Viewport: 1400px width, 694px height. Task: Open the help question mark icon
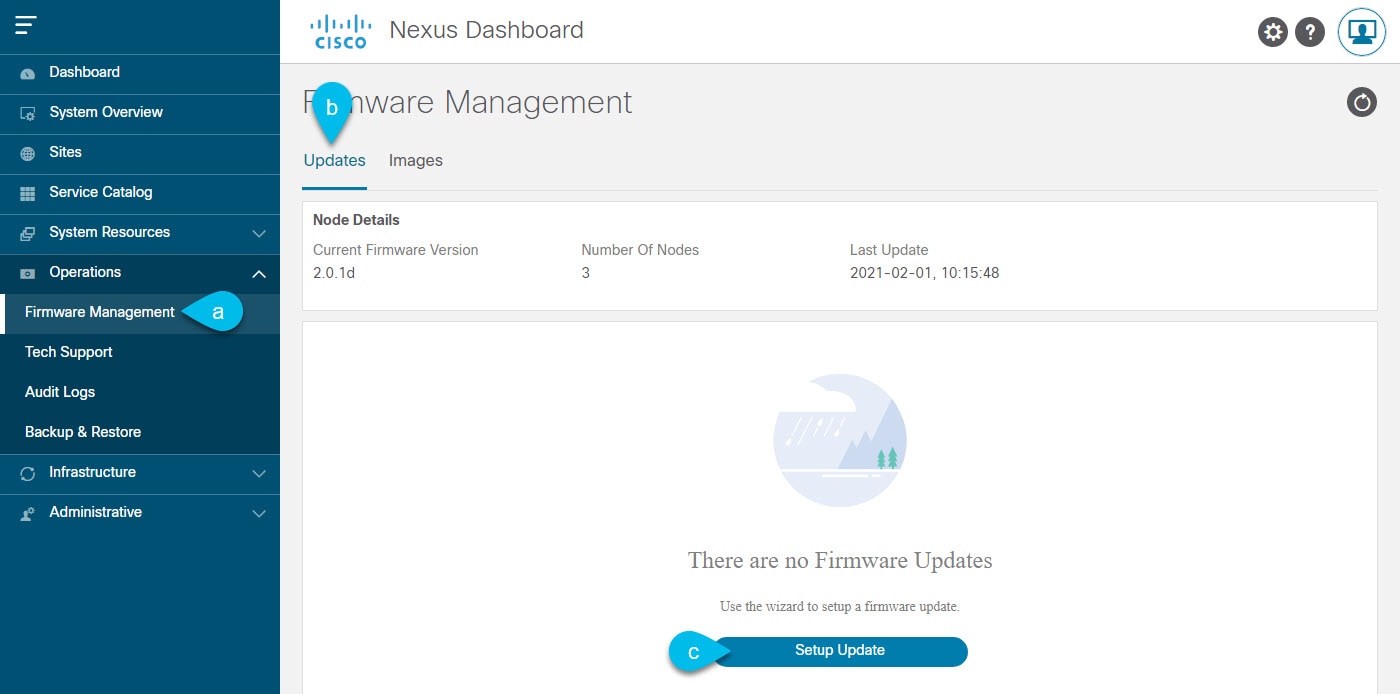pos(1310,31)
